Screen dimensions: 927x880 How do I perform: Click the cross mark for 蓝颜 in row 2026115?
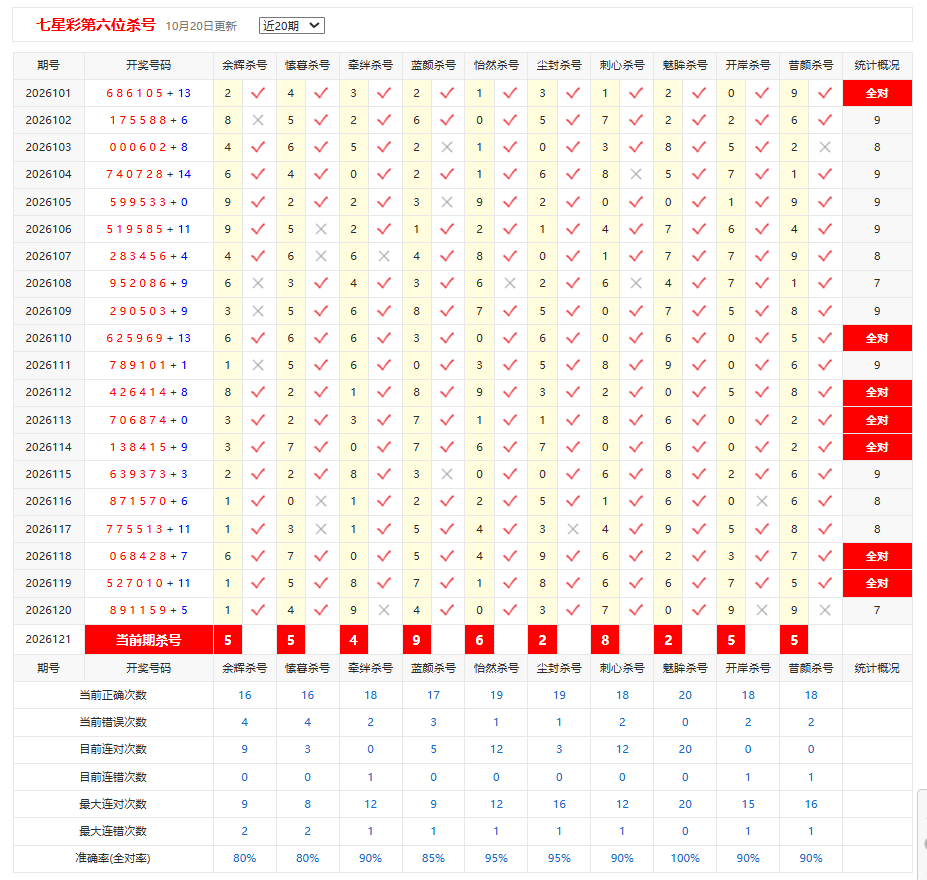(447, 474)
